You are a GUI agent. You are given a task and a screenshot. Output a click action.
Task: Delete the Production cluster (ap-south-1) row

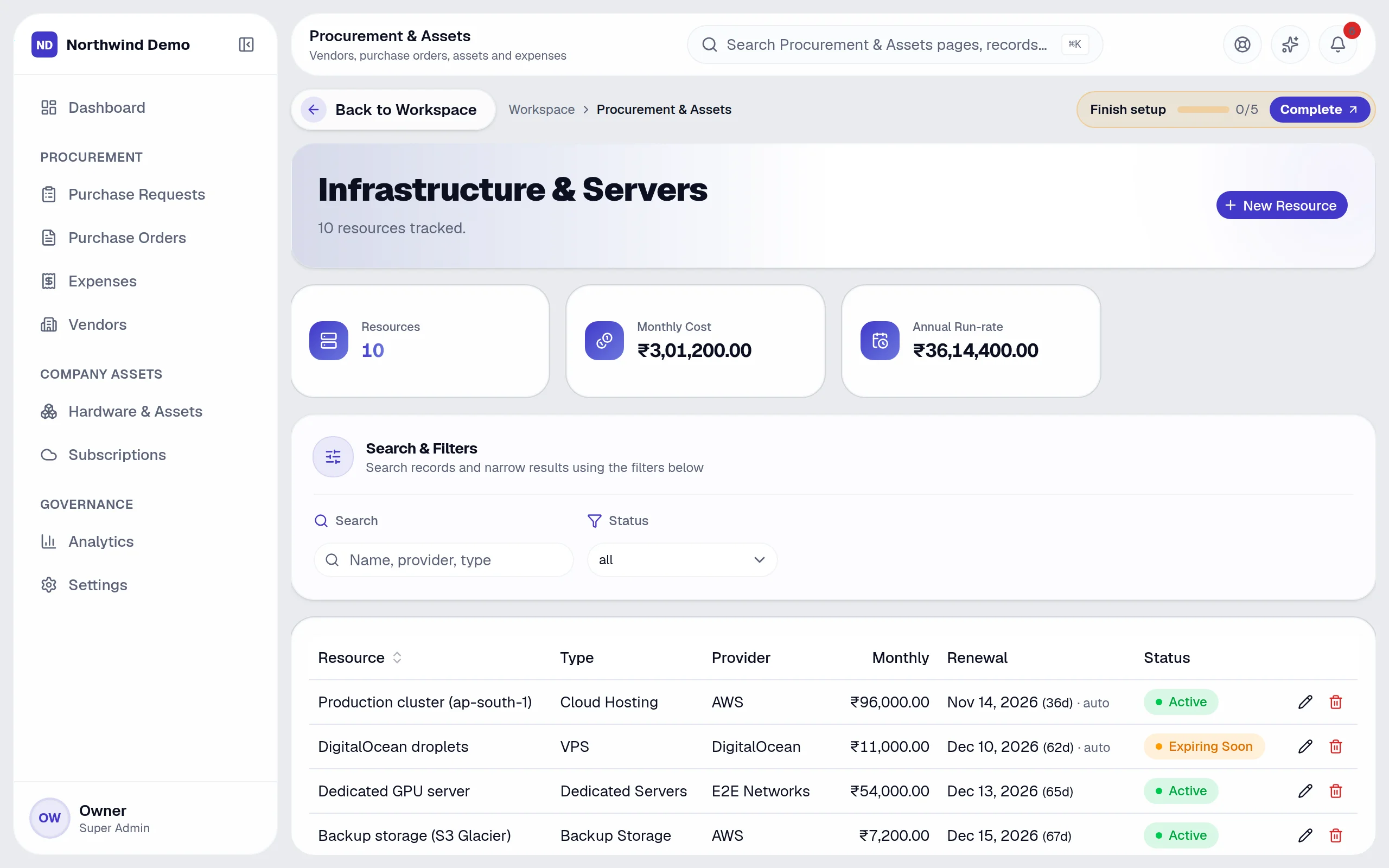click(1336, 702)
